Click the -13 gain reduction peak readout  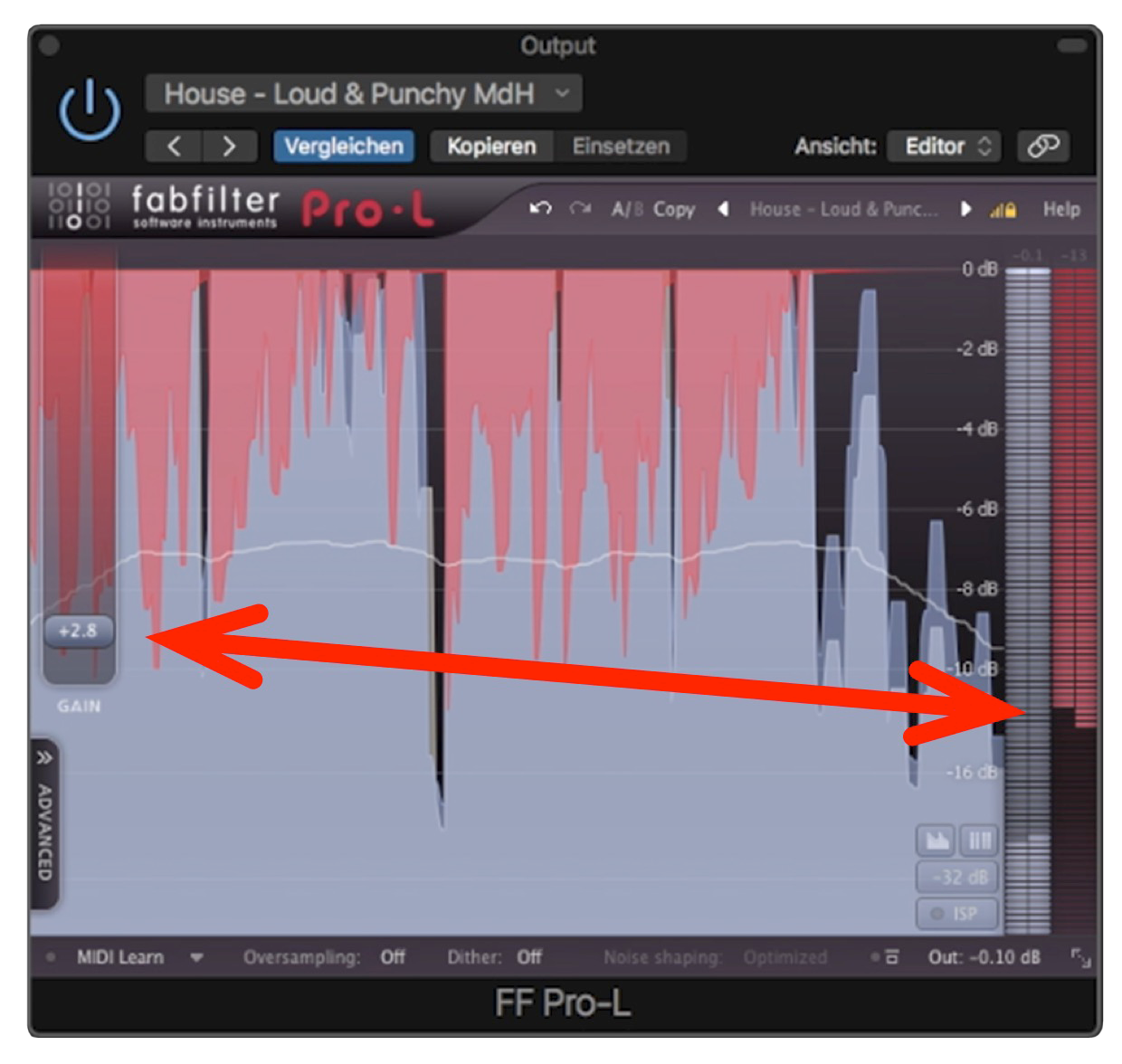pos(1074,257)
